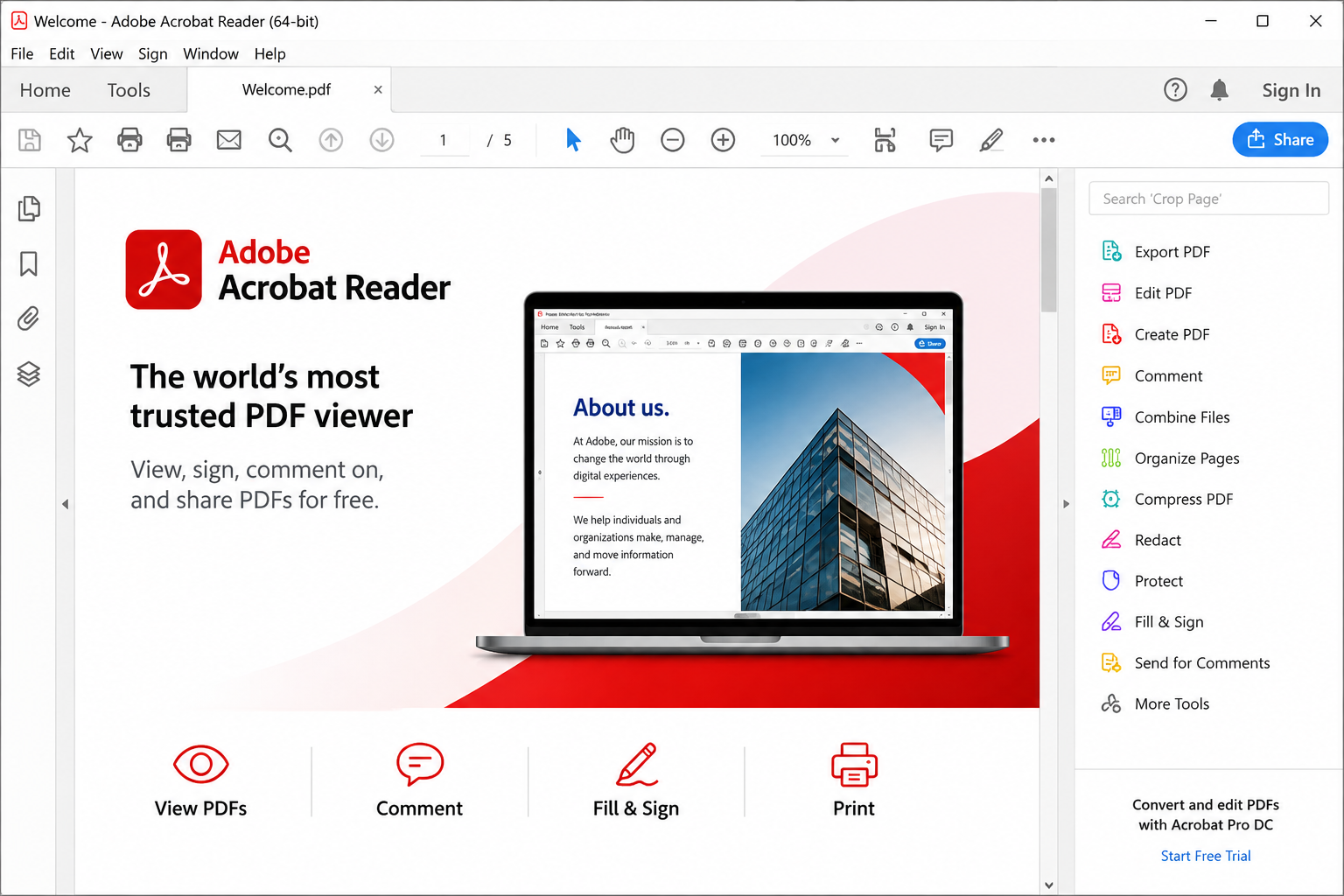Go to previous page with the up arrow

331,140
